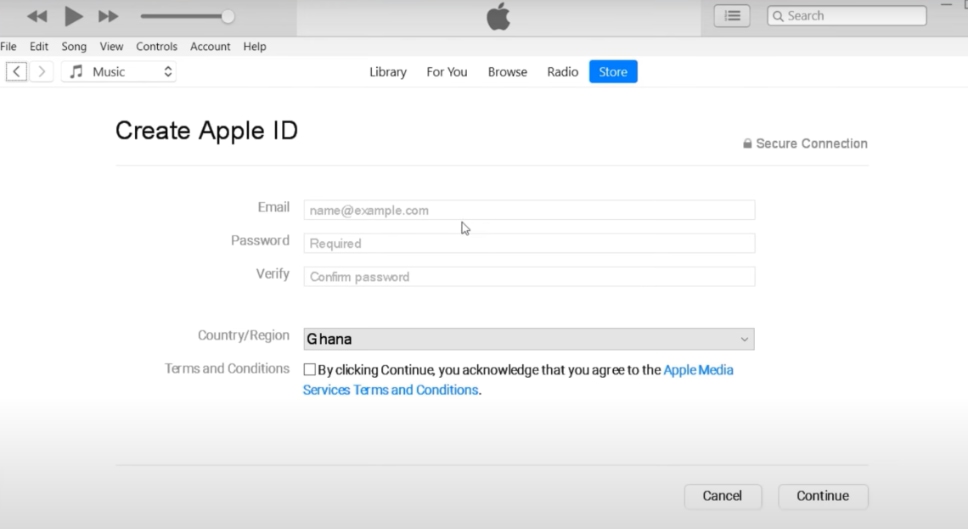Open the Controls menu
This screenshot has width=968, height=529.
(x=157, y=46)
